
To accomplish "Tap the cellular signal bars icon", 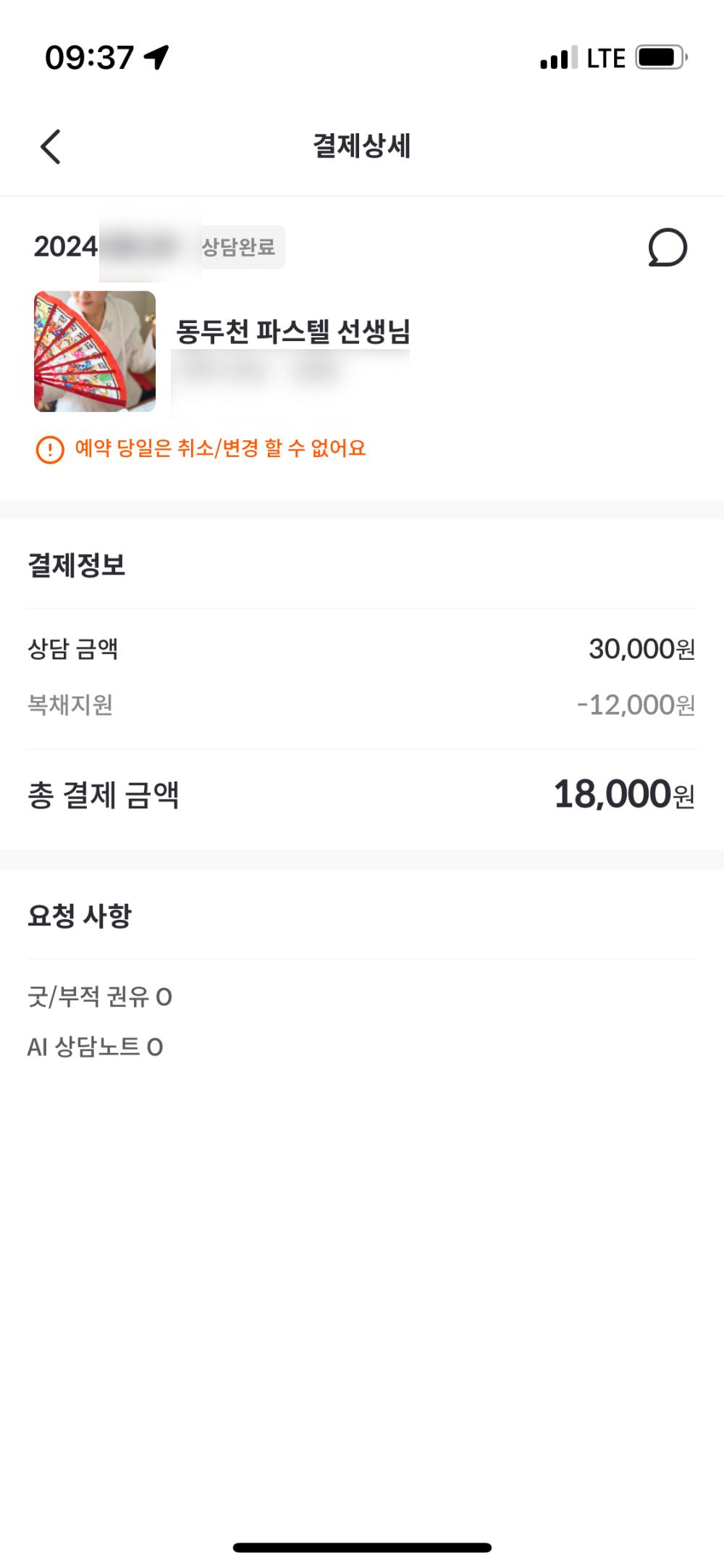I will [x=558, y=58].
